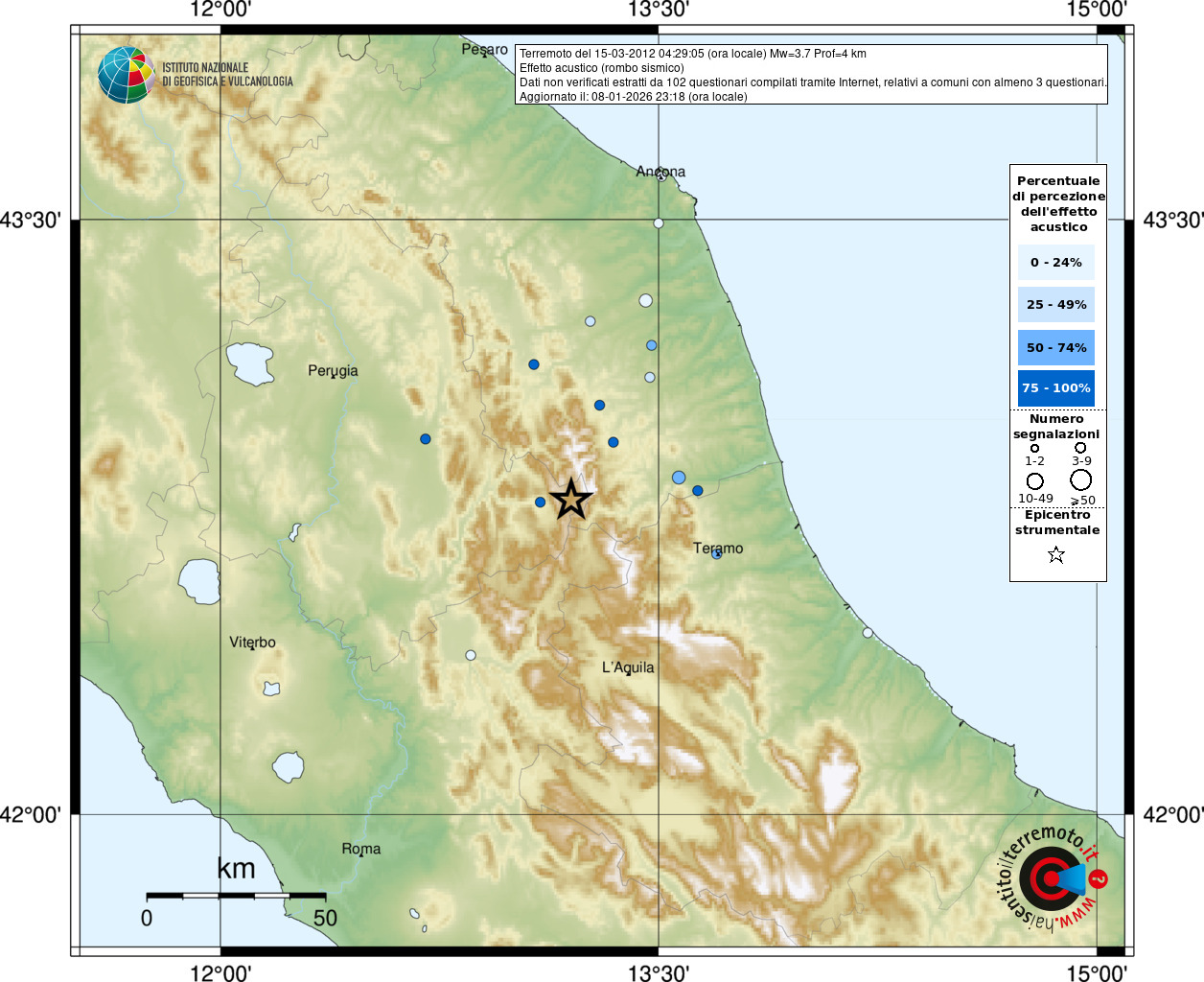Viewport: 1204px width, 982px height.
Task: Click the blue marker at Teramo
Action: pos(716,553)
